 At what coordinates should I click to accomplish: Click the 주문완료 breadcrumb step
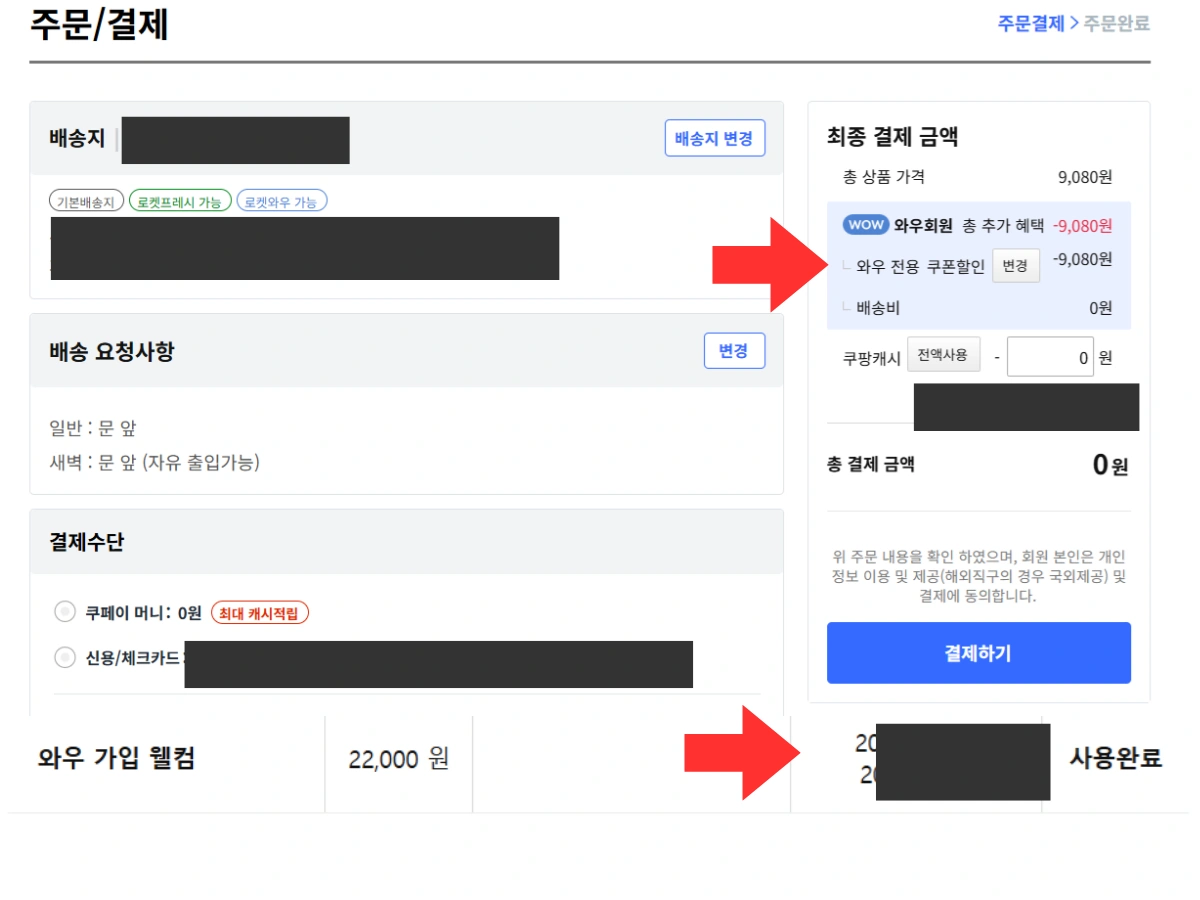[1116, 23]
